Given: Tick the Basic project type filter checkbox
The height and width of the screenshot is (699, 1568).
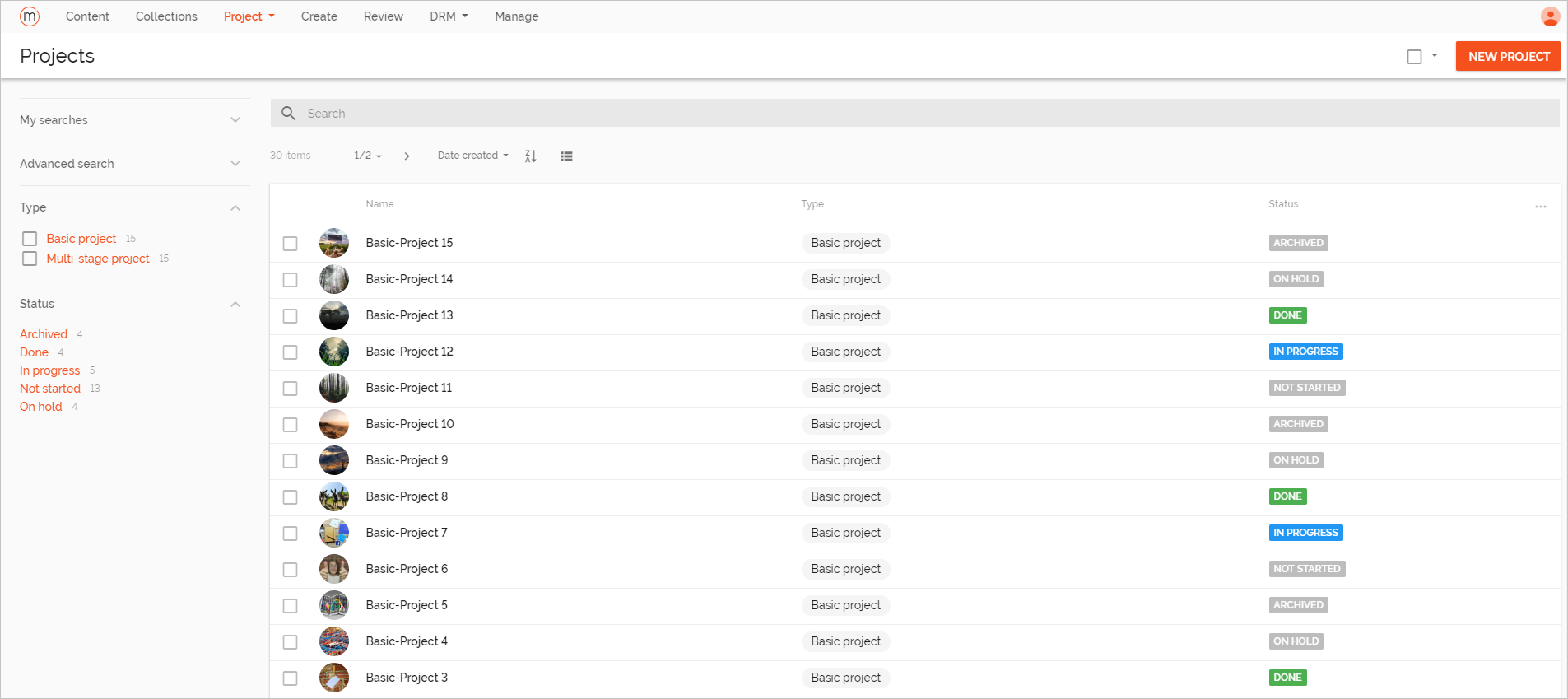Looking at the screenshot, I should [x=30, y=239].
